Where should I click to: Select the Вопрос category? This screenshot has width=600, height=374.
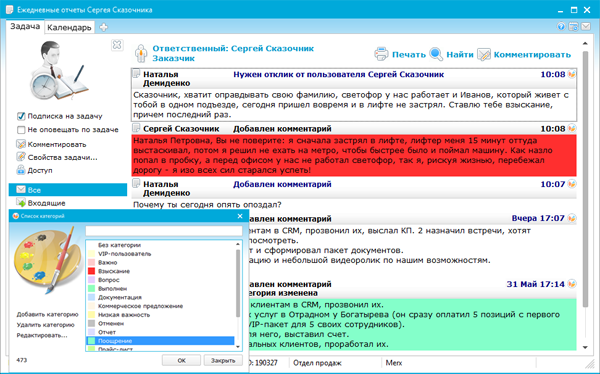pos(161,280)
